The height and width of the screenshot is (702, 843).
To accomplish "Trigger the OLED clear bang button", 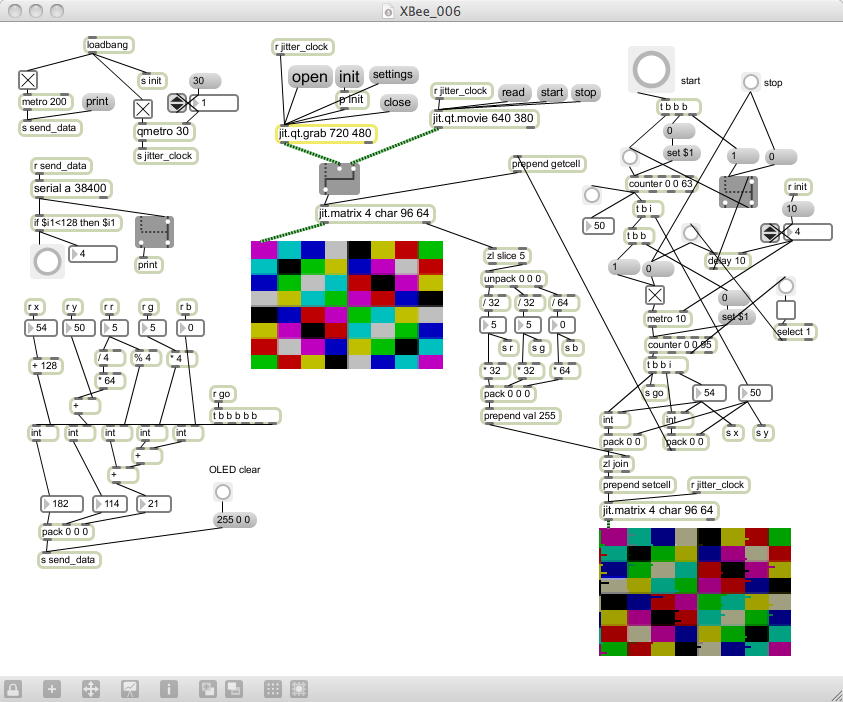I will point(223,492).
